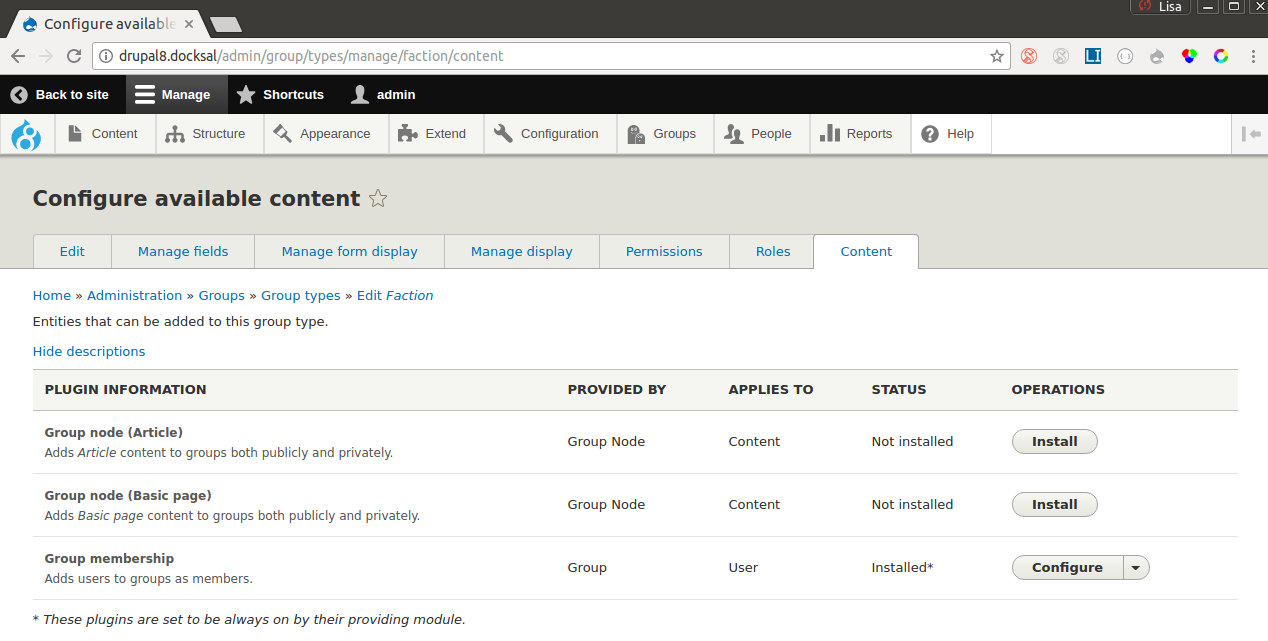
Task: Follow the Edit Faction breadcrumb link
Action: pos(395,296)
